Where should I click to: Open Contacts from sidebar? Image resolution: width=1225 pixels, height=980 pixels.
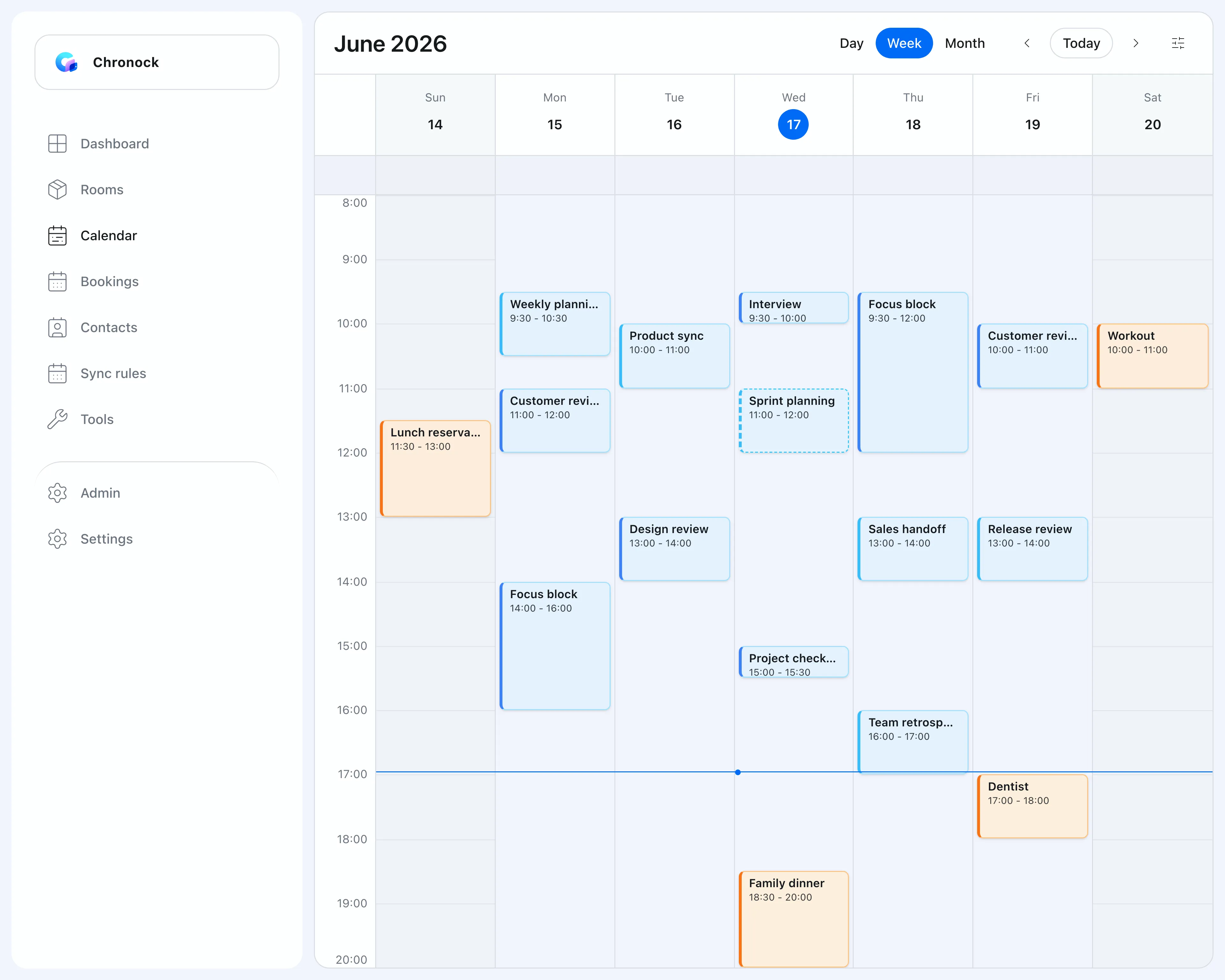pyautogui.click(x=108, y=328)
